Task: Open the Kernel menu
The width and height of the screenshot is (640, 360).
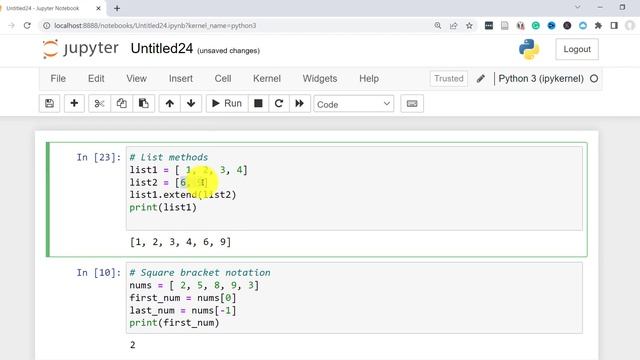Action: (267, 78)
